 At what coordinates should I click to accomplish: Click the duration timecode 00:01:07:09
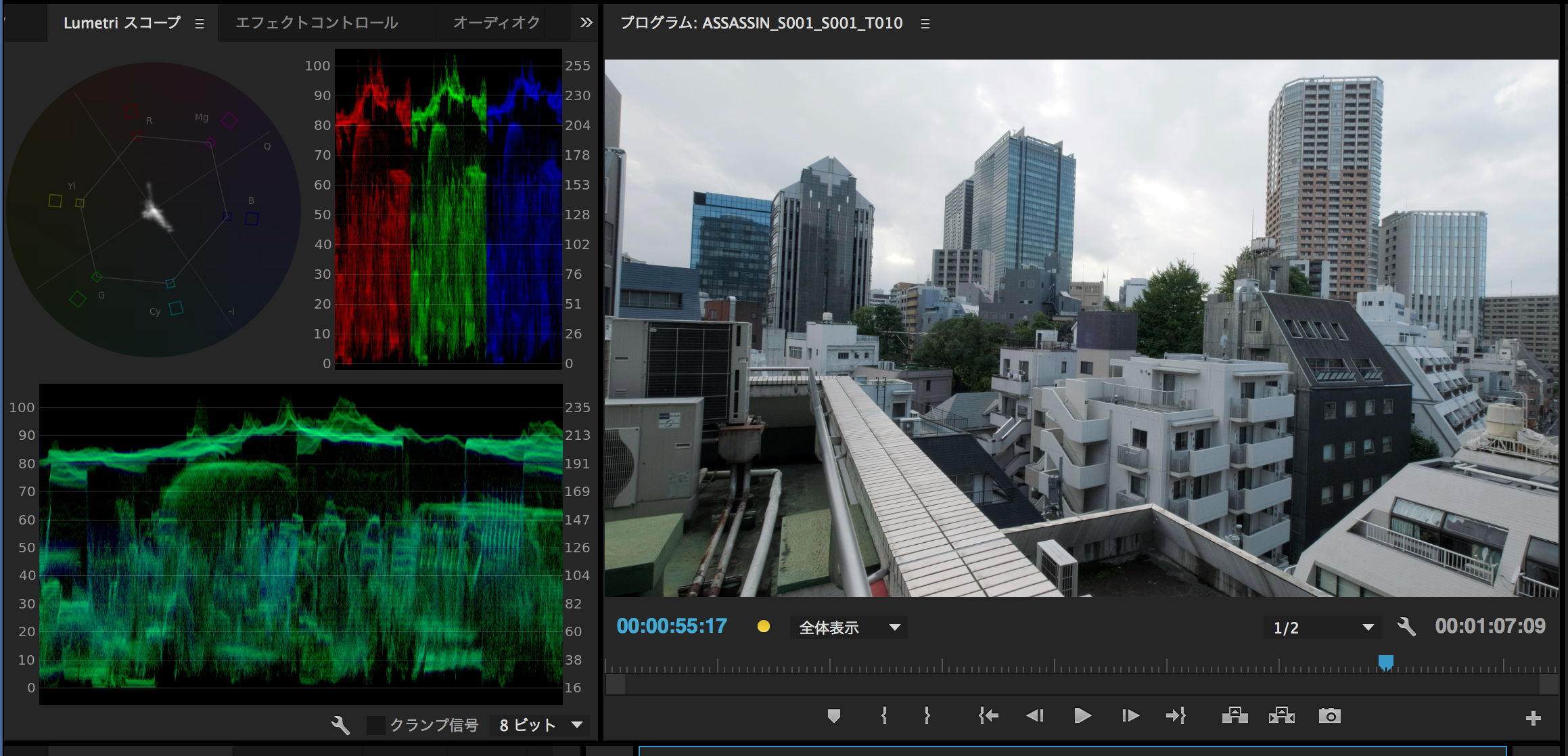tap(1490, 626)
